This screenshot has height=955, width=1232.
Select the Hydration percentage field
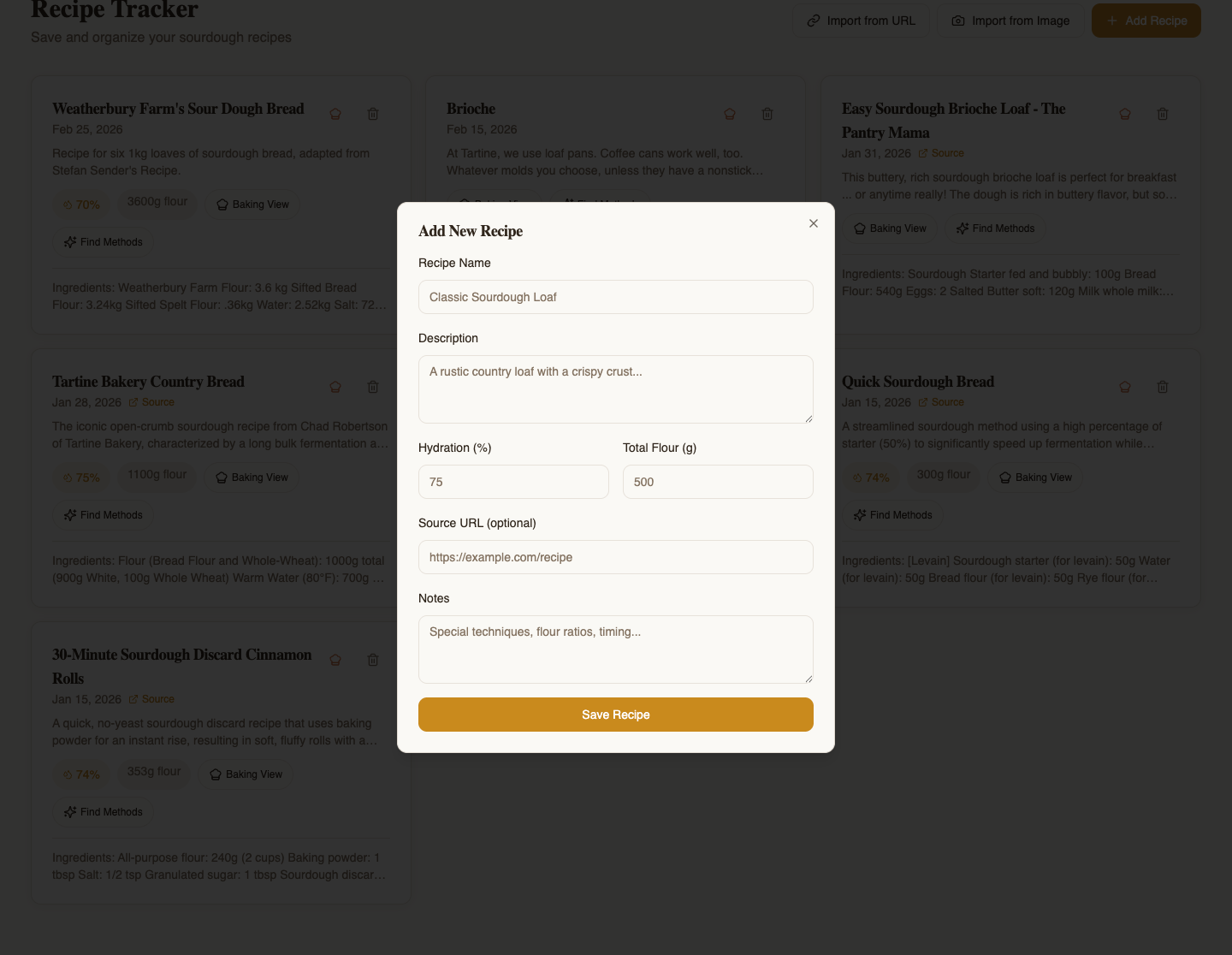point(513,482)
